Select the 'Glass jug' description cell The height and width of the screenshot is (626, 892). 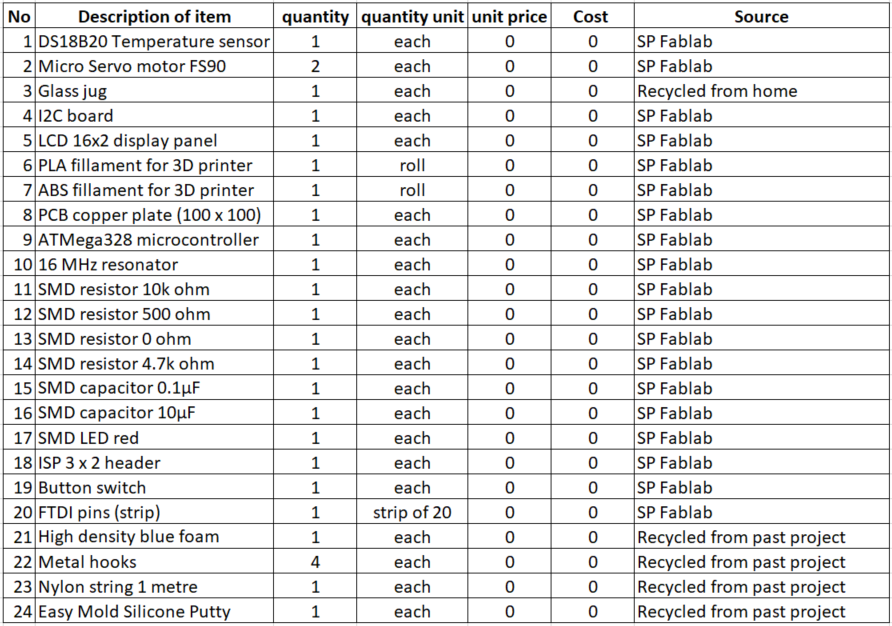(x=154, y=91)
